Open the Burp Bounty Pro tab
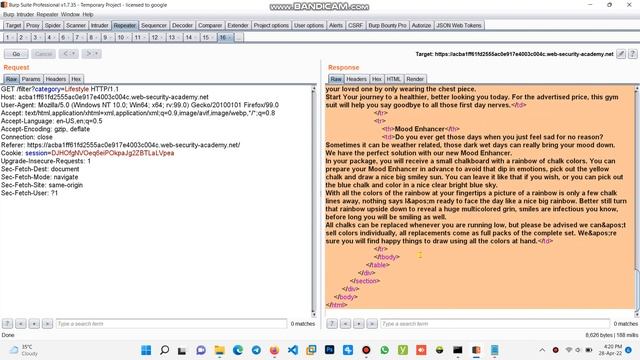640x360 pixels. click(x=387, y=25)
